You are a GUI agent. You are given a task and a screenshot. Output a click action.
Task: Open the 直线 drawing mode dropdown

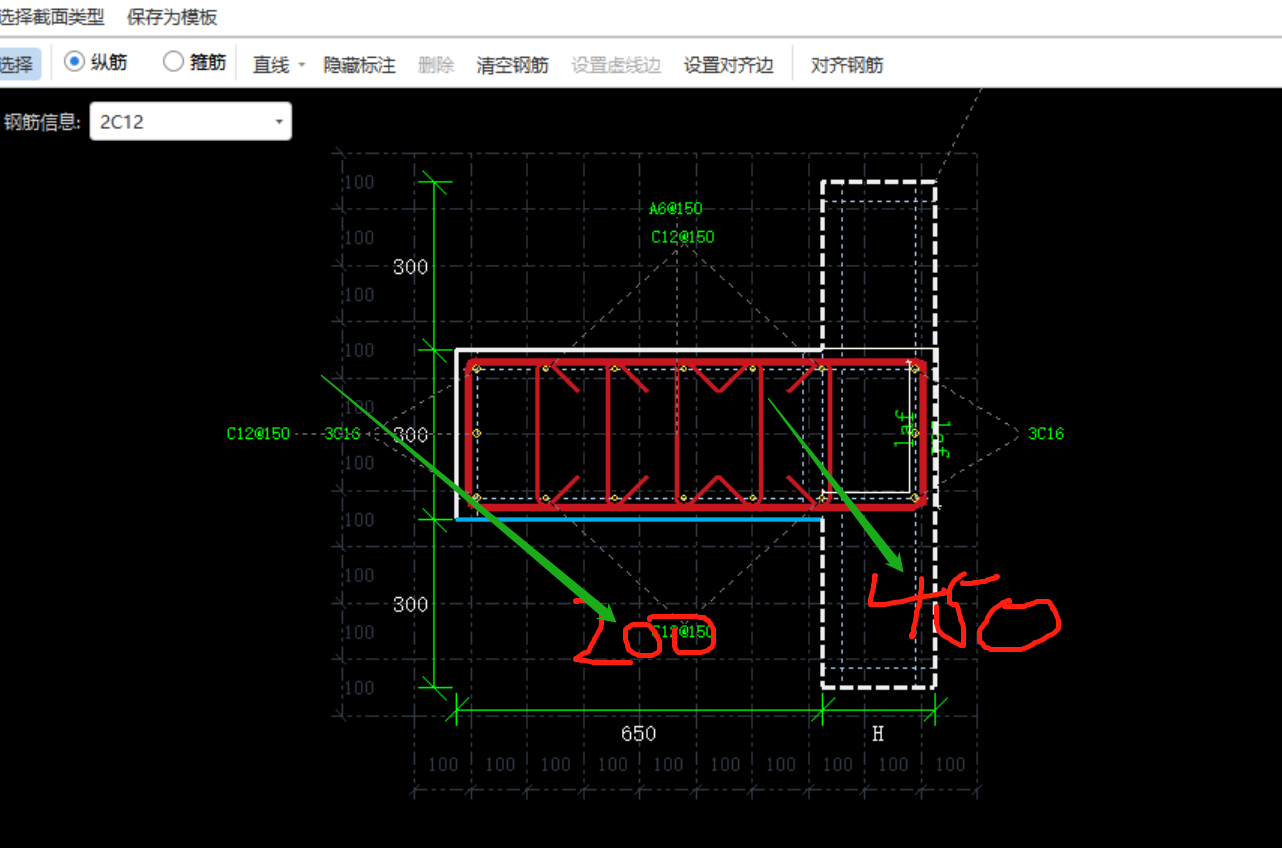[x=278, y=65]
